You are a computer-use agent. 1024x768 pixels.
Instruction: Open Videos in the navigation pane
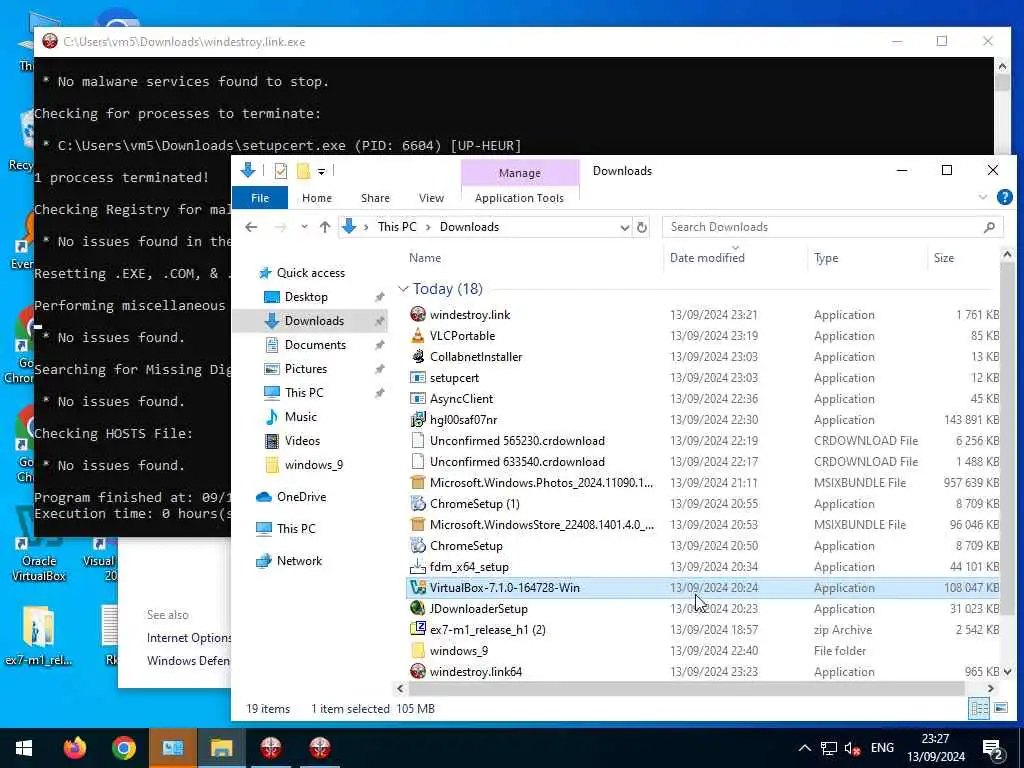pyautogui.click(x=302, y=441)
